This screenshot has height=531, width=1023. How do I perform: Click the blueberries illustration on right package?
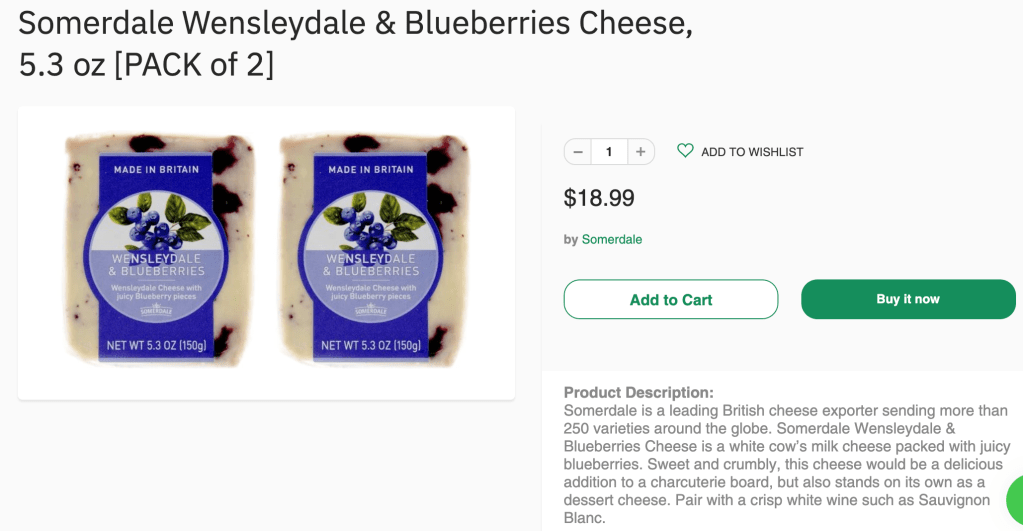coord(370,224)
